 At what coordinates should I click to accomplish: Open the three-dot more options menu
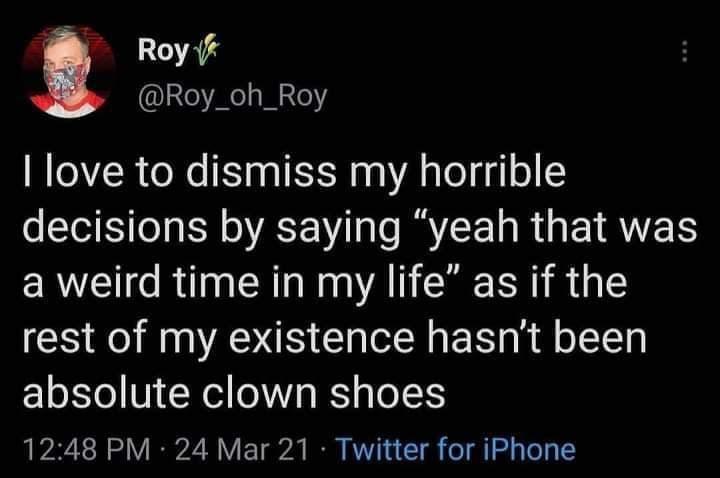pyautogui.click(x=684, y=52)
